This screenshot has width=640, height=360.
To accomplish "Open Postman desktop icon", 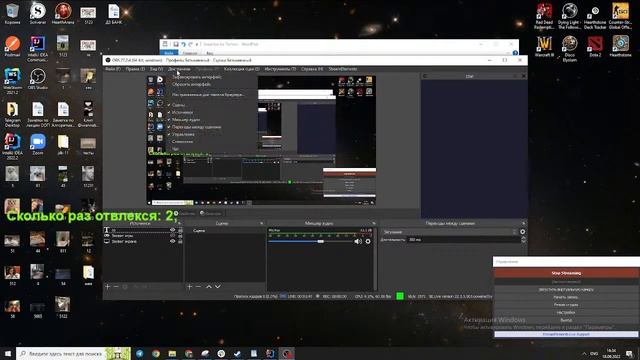I will 12,46.
